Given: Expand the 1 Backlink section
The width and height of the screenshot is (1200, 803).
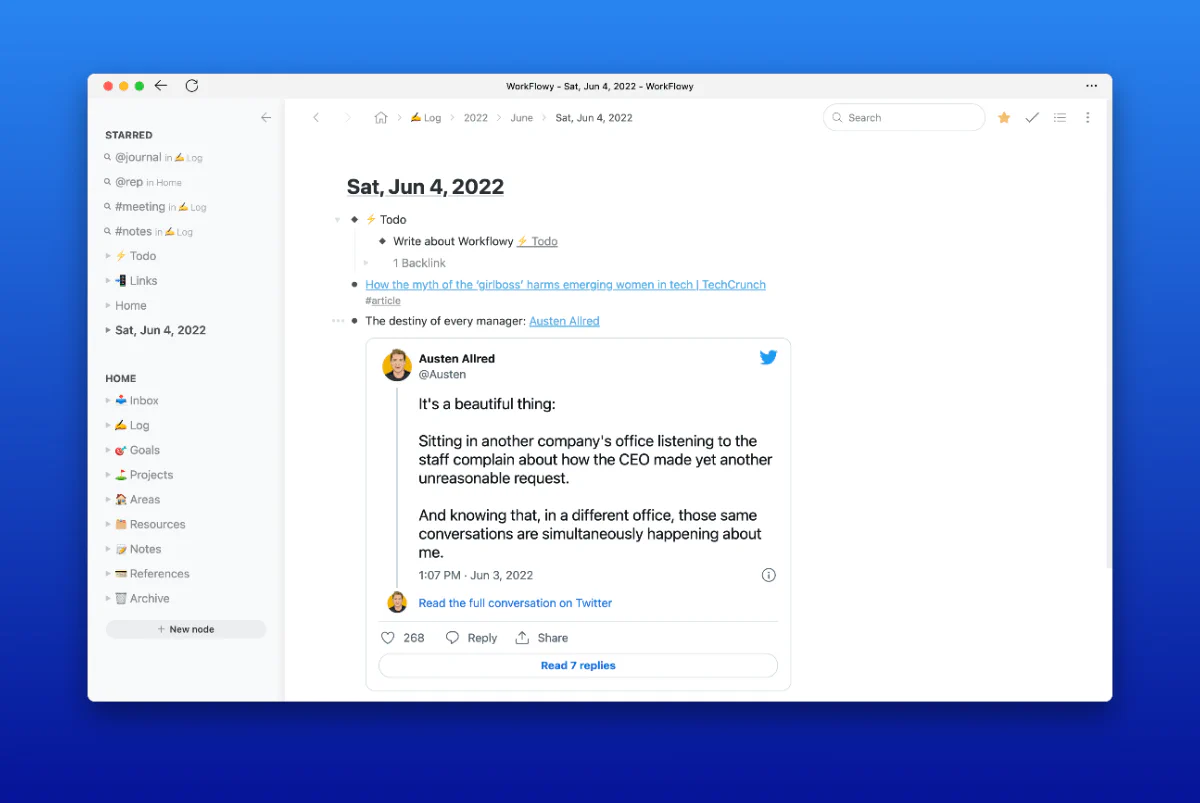Looking at the screenshot, I should 366,263.
